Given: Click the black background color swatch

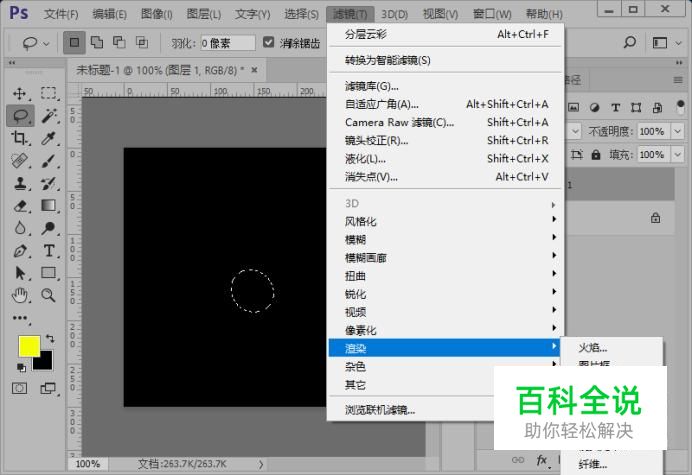Looking at the screenshot, I should coord(44,362).
